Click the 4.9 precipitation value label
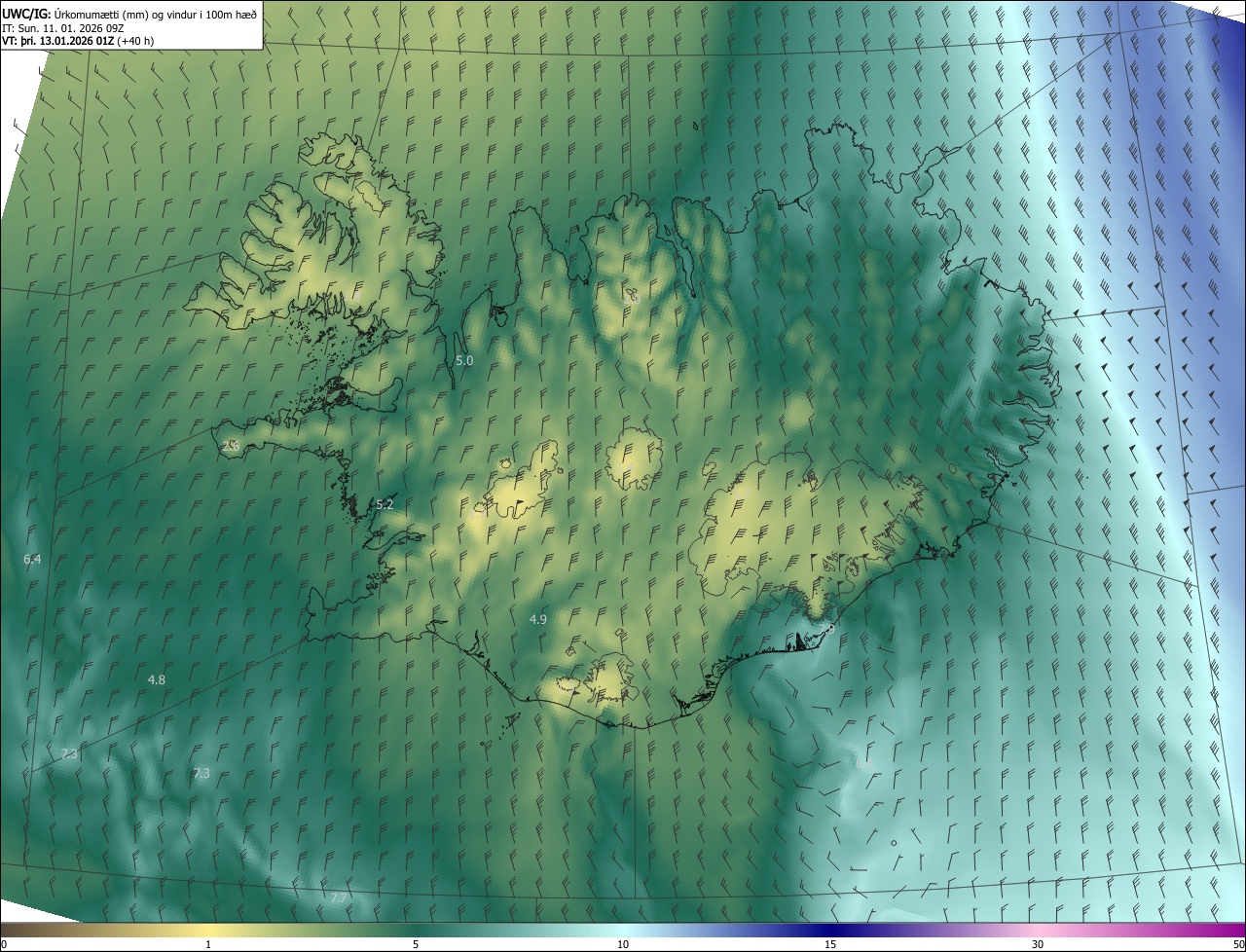 click(x=538, y=619)
